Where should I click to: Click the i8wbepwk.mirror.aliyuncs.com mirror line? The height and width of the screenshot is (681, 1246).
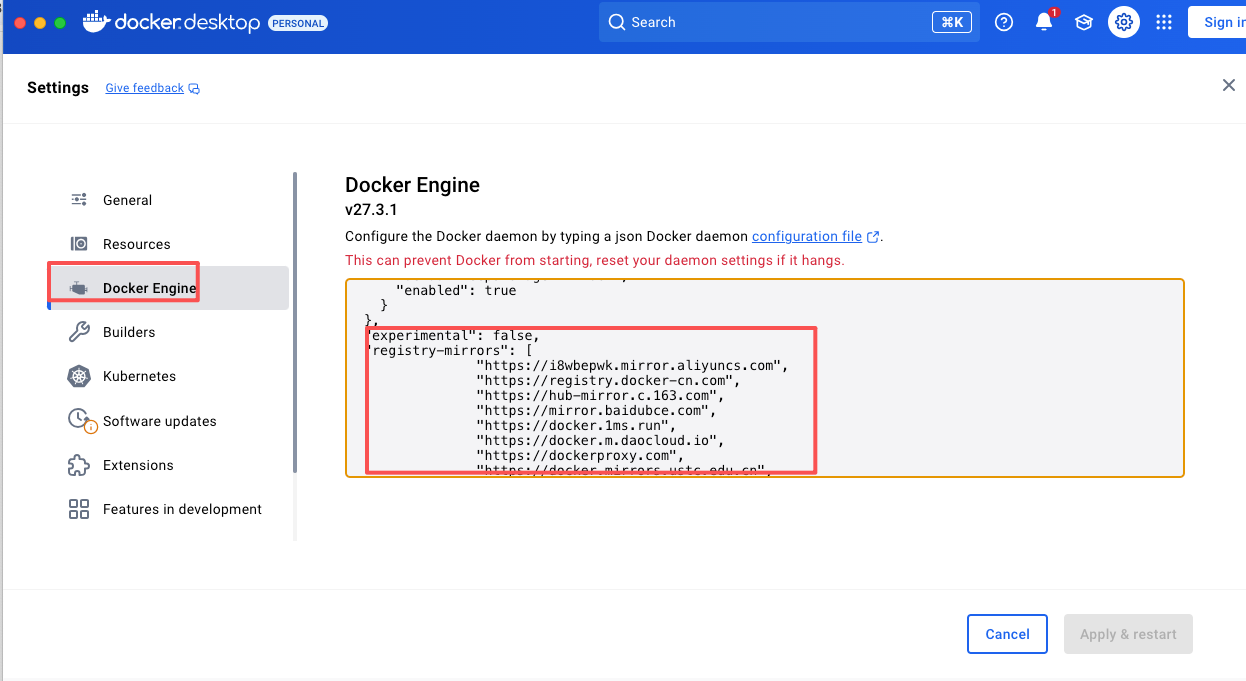click(x=632, y=366)
